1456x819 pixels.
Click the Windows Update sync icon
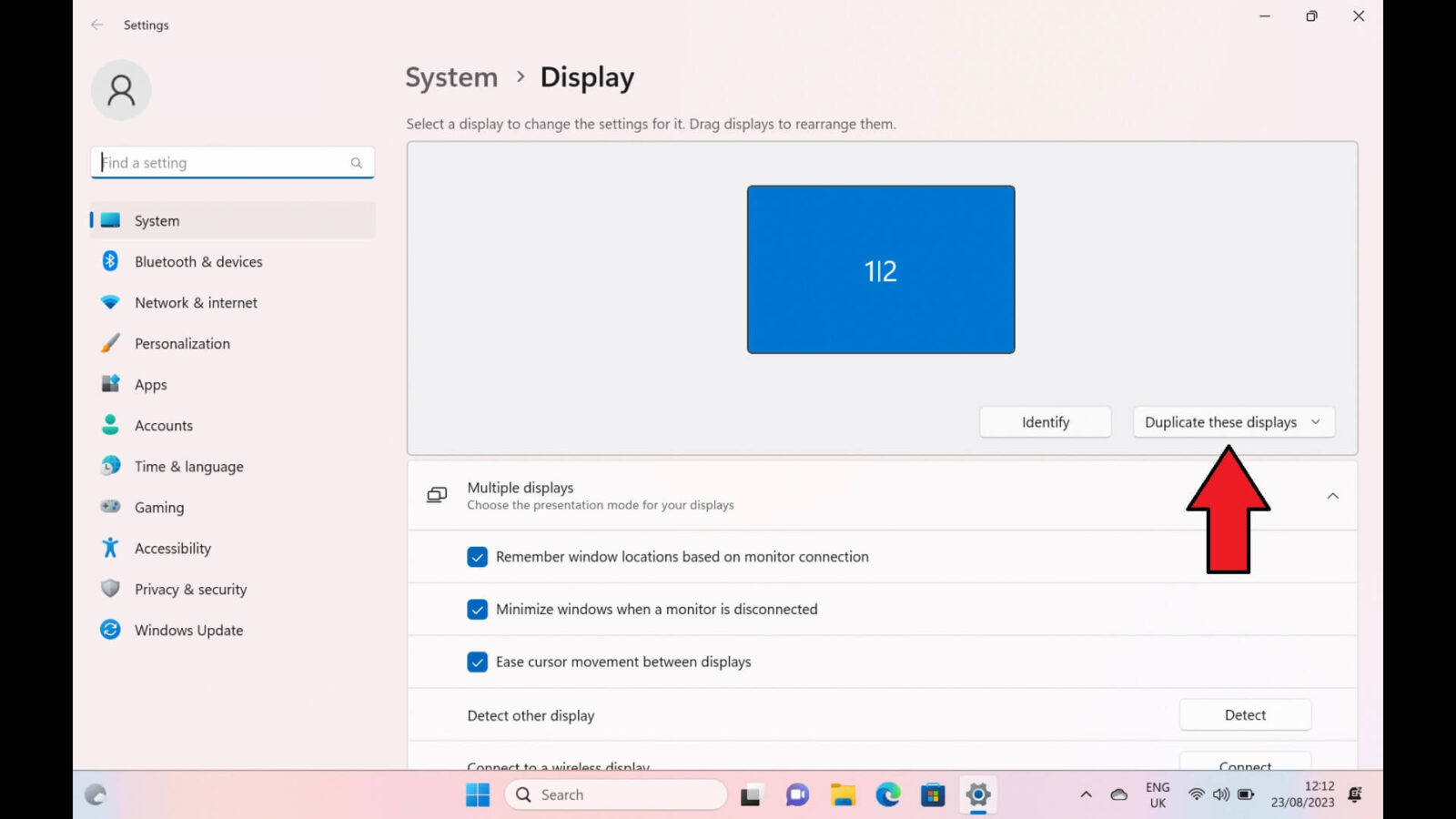tap(110, 630)
